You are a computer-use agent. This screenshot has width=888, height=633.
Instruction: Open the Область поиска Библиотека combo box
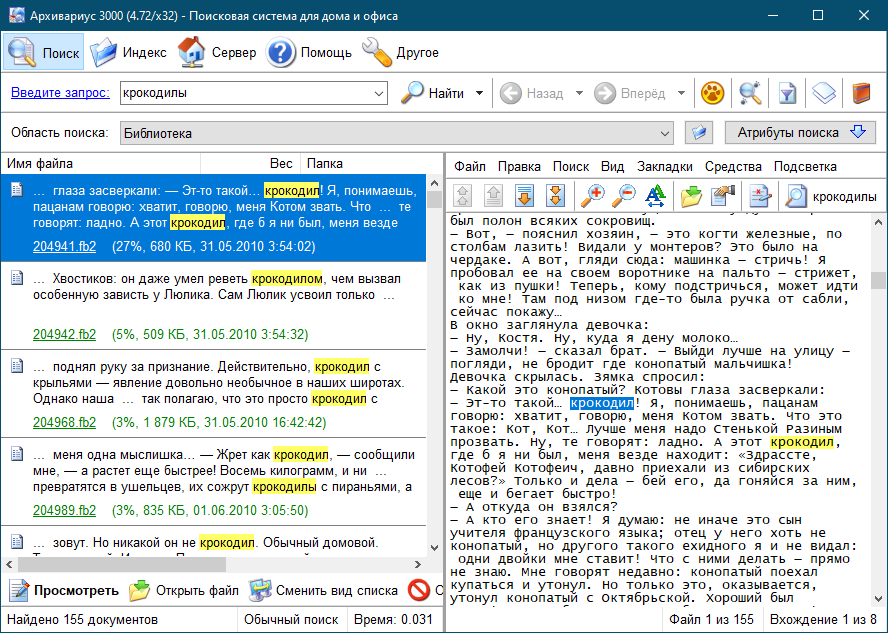396,133
